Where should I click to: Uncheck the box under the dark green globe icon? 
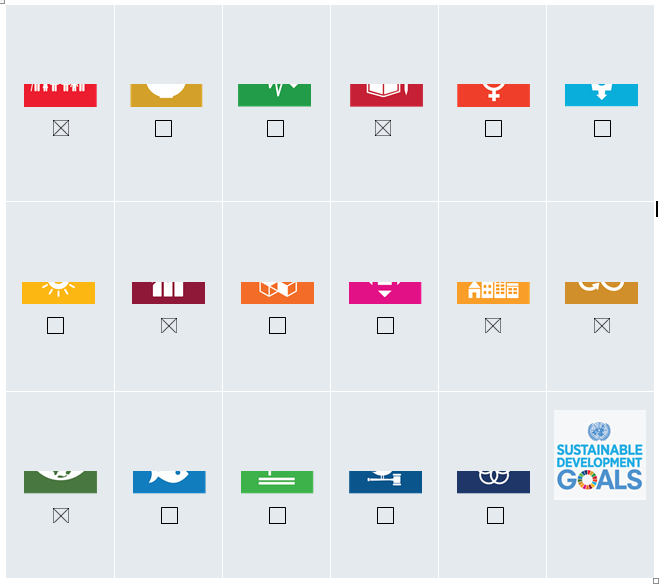[x=61, y=516]
